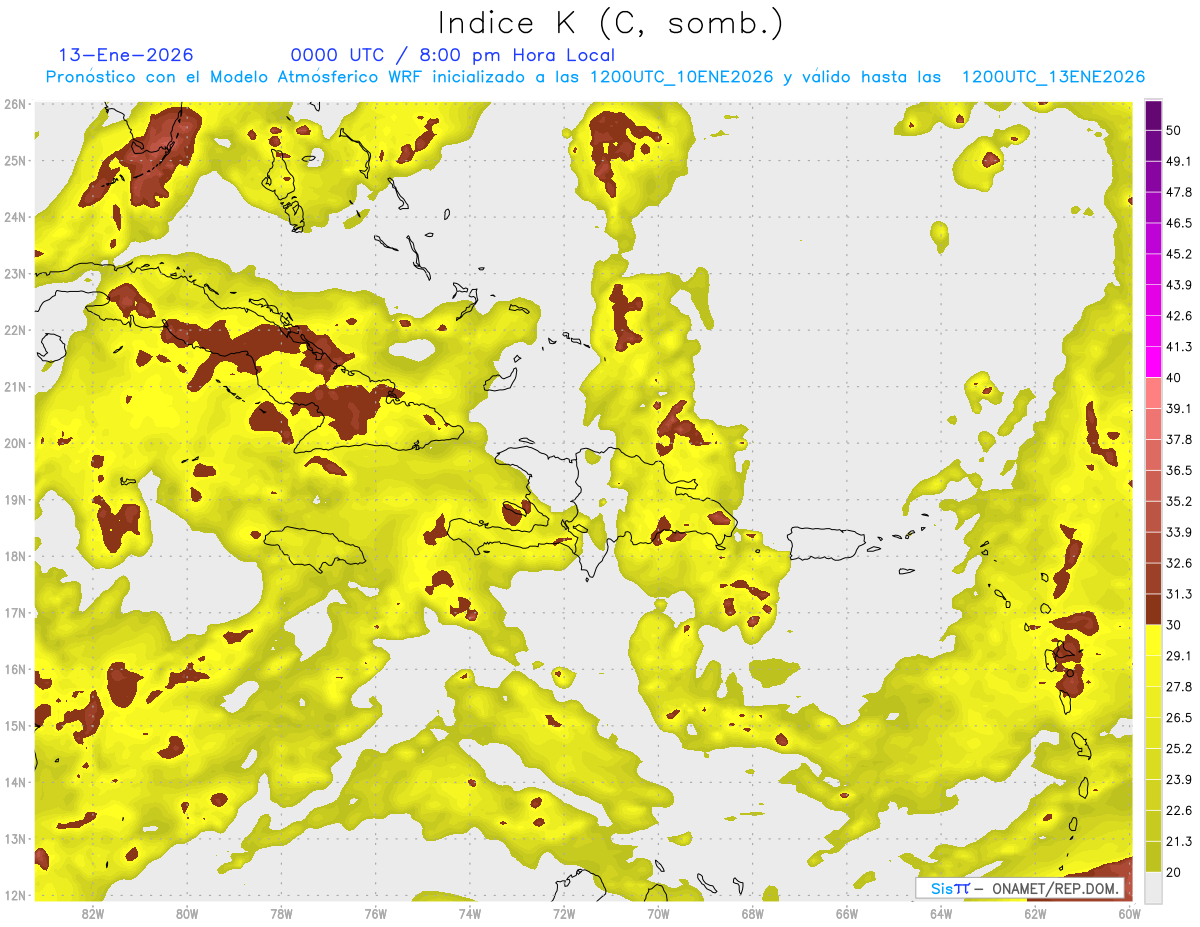Screen dimensions: 1200x927
Task: Click the 17N latitude label
Action: coord(15,613)
